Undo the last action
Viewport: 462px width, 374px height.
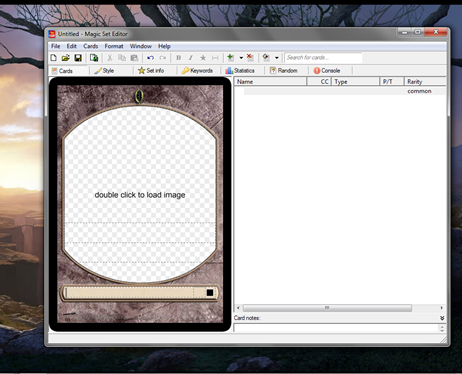coord(150,58)
